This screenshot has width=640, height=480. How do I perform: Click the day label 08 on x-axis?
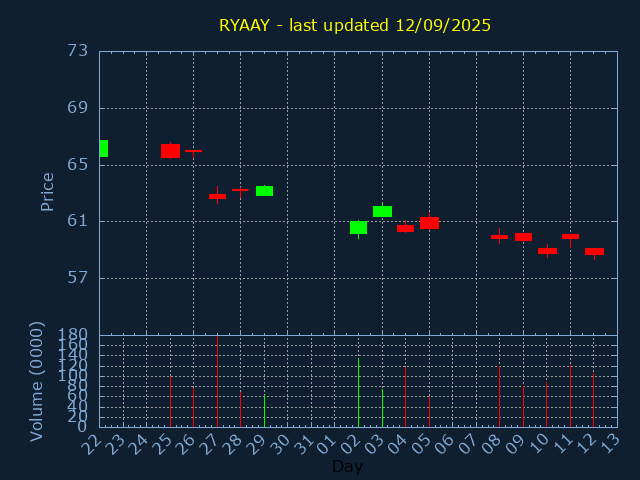click(x=491, y=444)
